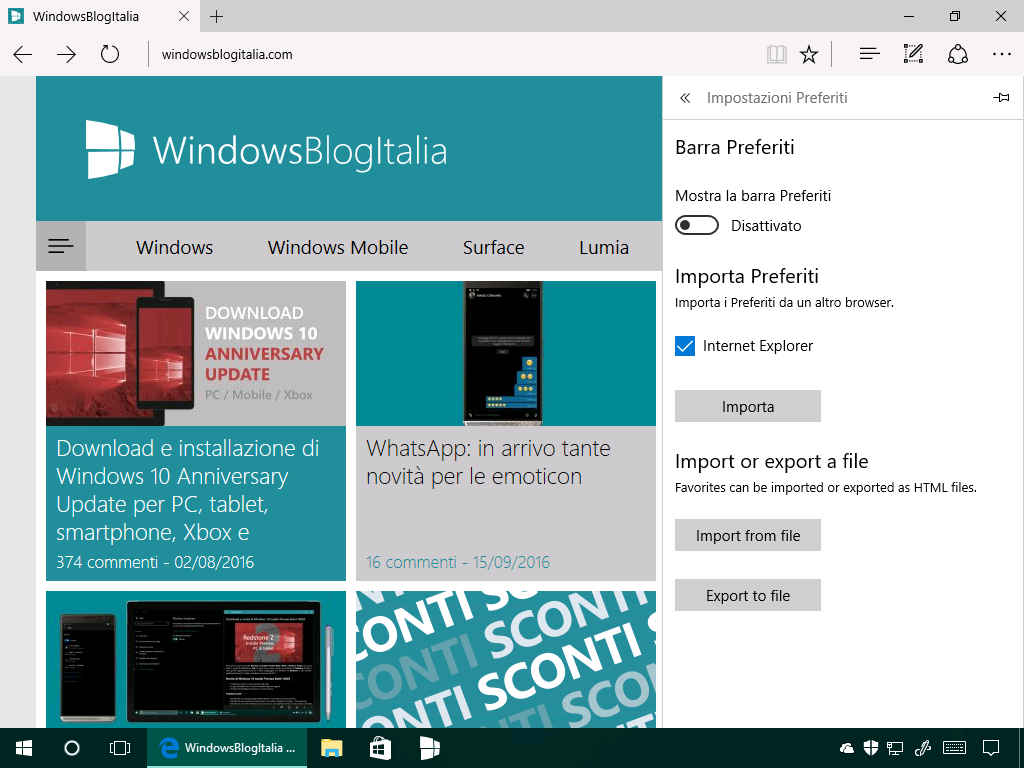Open the Windows 10 Anniversary Update thumbnail
Screen dimensions: 1024x768
[196, 353]
